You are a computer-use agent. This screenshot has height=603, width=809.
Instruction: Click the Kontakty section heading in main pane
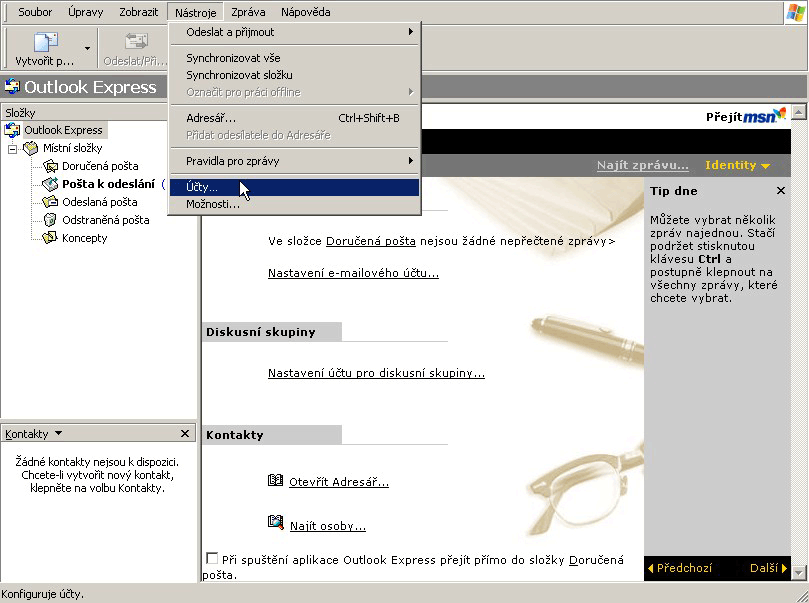pos(235,435)
